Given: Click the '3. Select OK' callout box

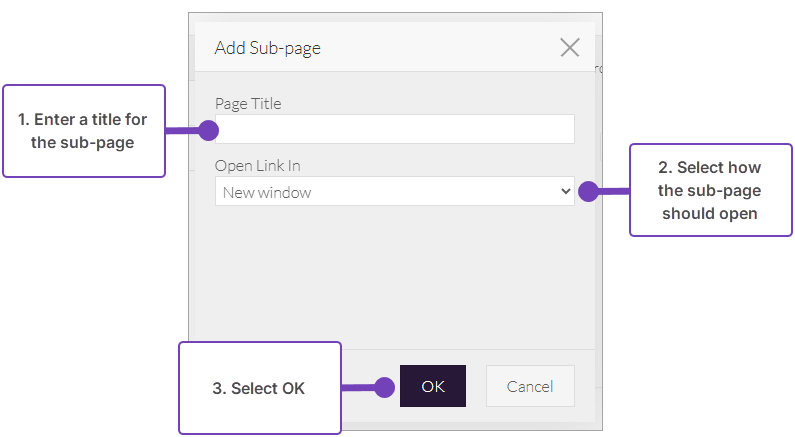Looking at the screenshot, I should coord(259,388).
